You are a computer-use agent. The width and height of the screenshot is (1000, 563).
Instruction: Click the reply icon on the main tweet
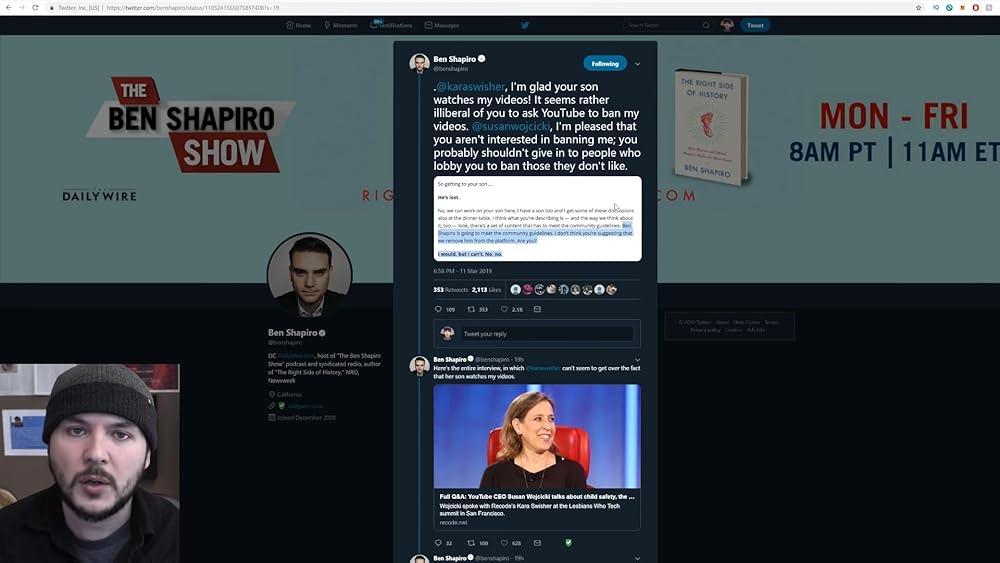[438, 310]
